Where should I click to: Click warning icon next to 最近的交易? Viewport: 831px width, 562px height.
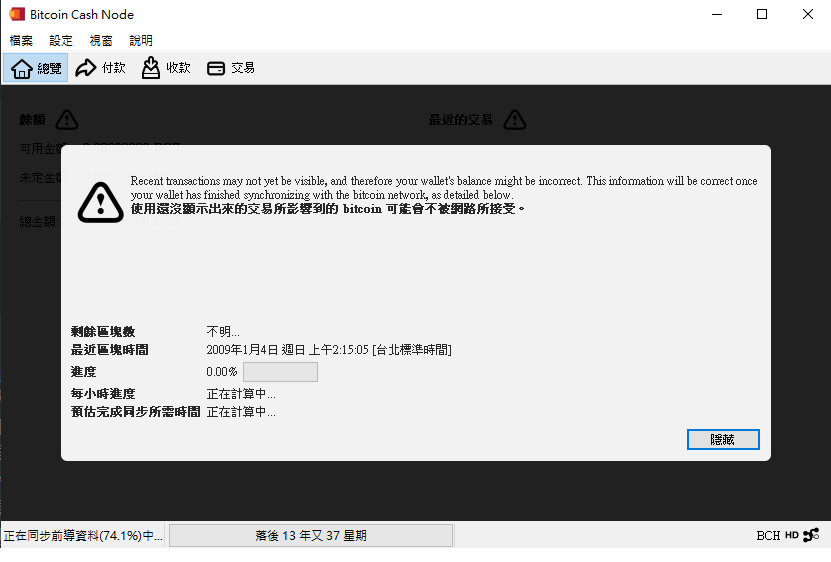click(x=515, y=120)
